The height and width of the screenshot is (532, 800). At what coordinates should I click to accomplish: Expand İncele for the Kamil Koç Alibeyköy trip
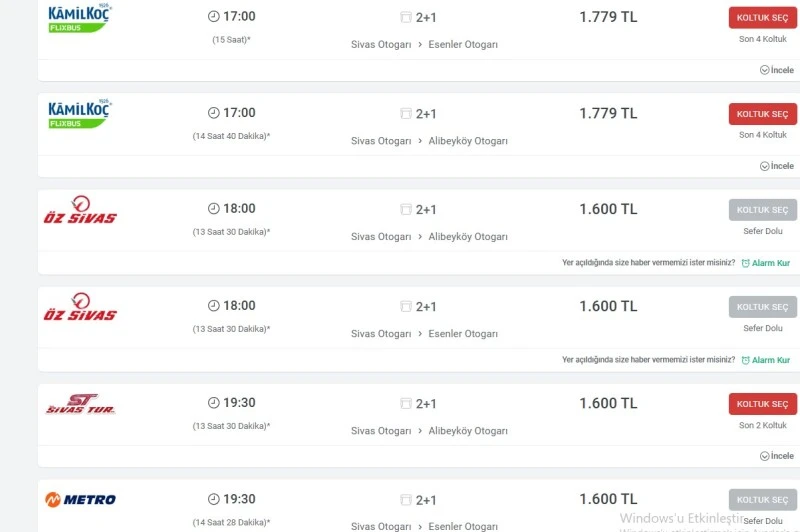[x=777, y=166]
